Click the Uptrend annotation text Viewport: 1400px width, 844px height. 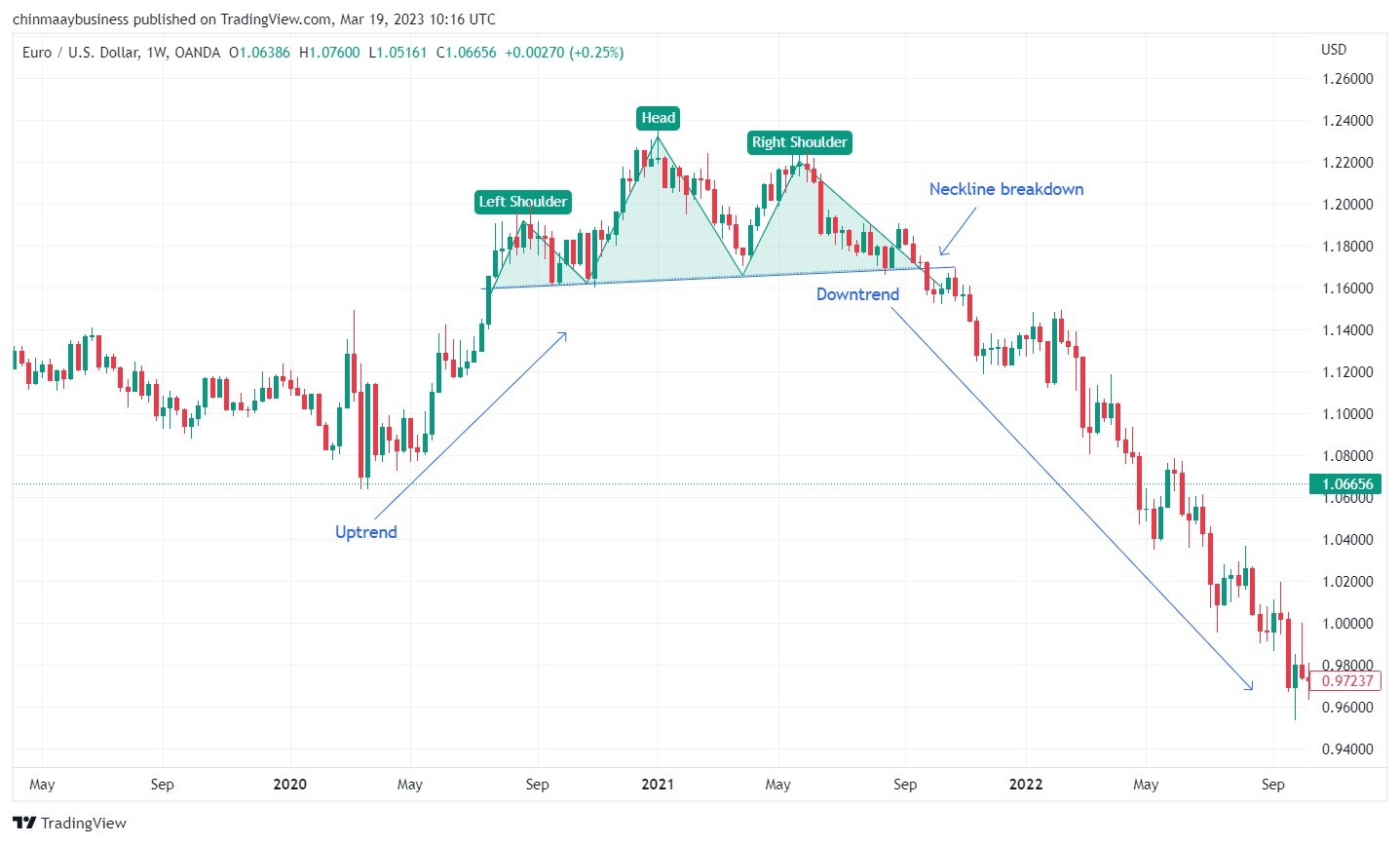pos(366,532)
